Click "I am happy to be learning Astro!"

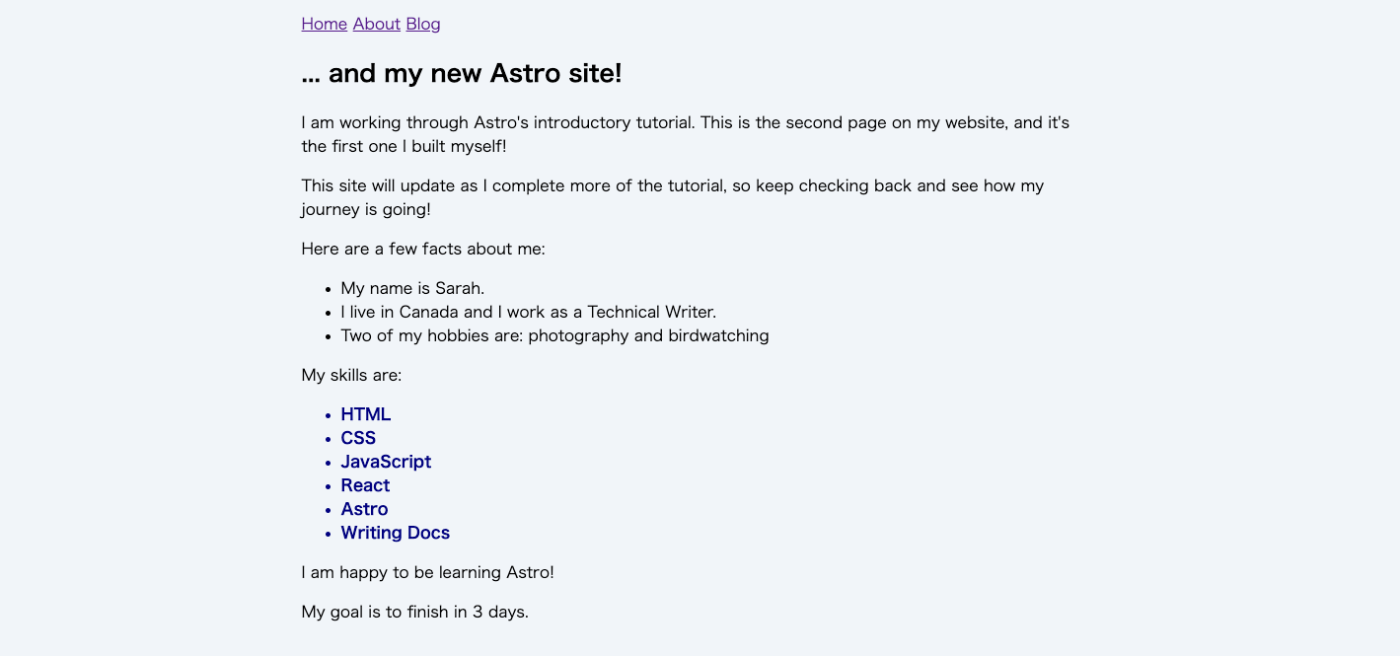(427, 572)
